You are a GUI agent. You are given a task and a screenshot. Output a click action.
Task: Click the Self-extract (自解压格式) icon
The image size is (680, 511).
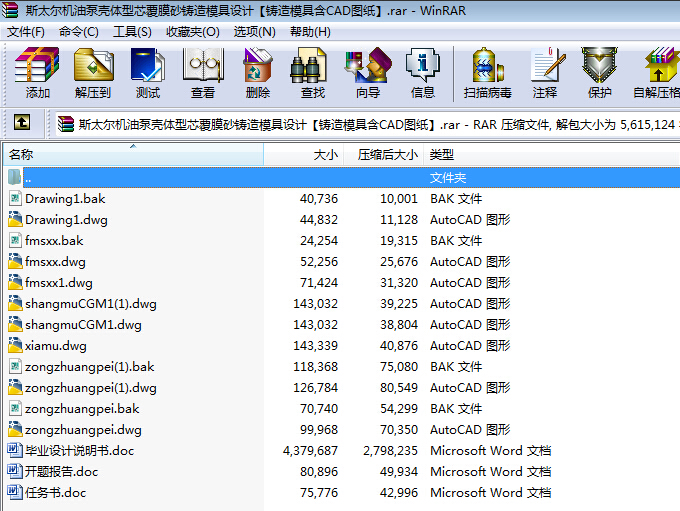pyautogui.click(x=662, y=65)
